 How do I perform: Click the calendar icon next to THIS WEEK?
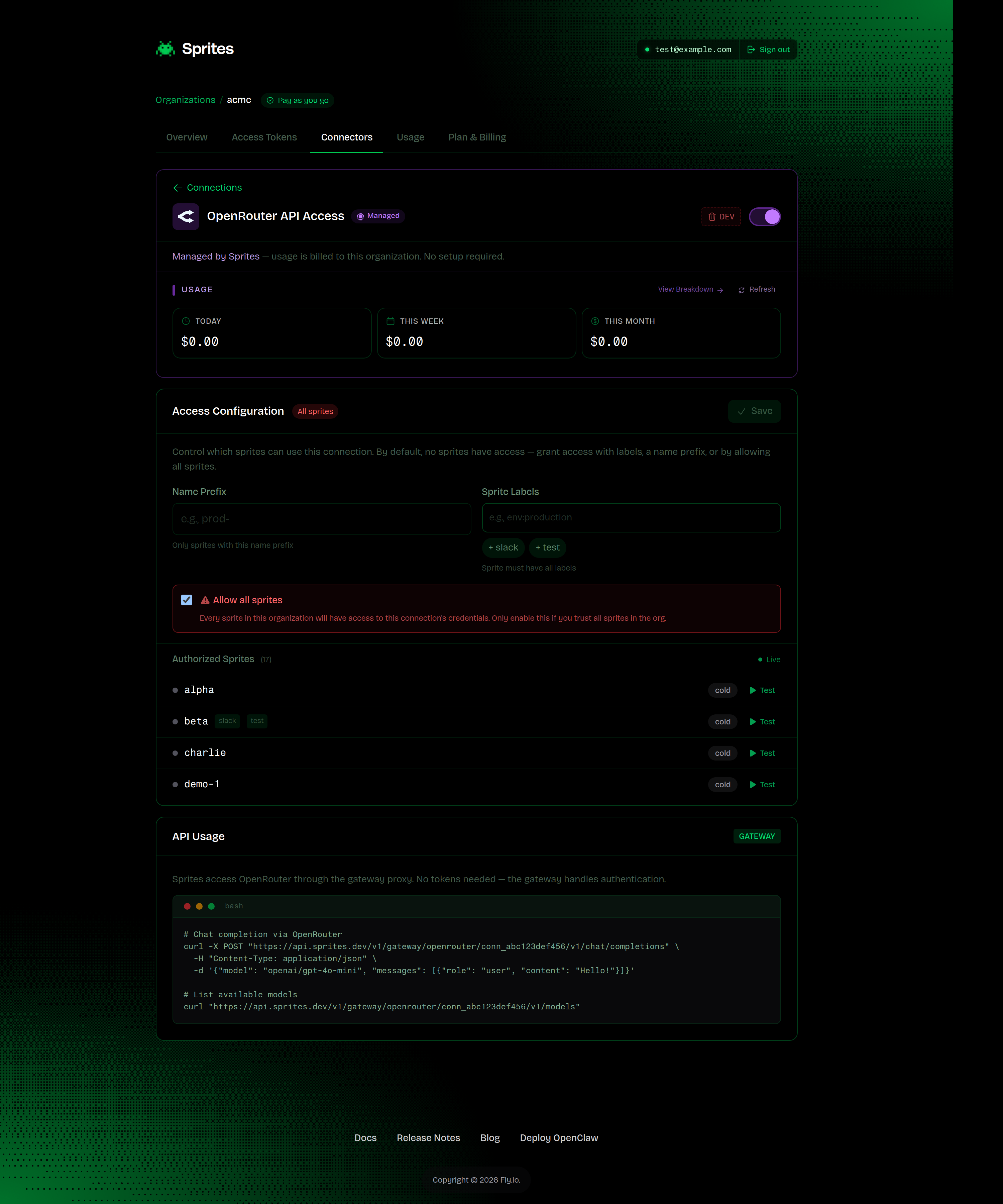coord(390,321)
